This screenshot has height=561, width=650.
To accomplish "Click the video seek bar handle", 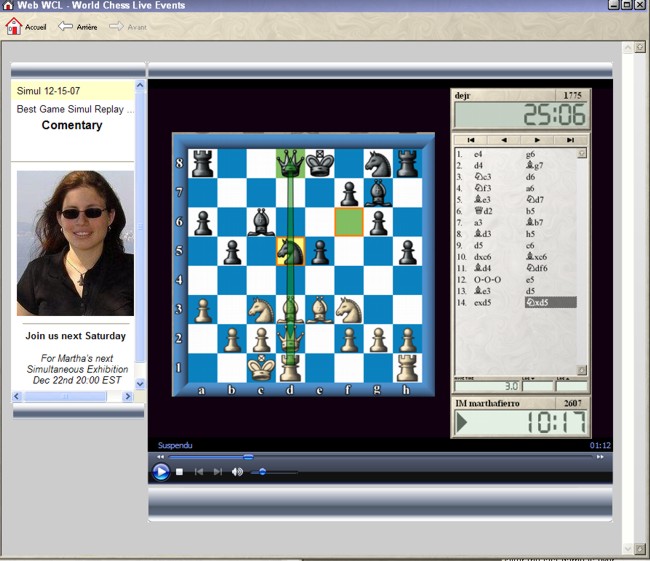I will [248, 457].
